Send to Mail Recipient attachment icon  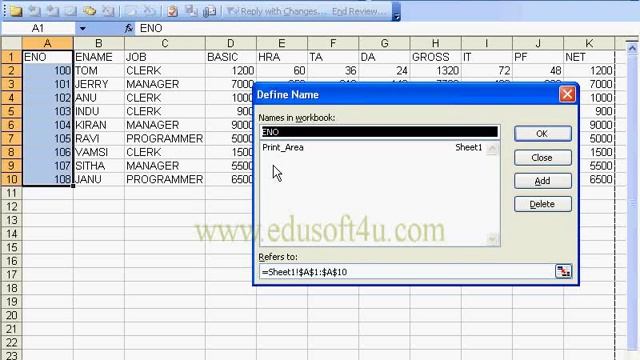(209, 11)
